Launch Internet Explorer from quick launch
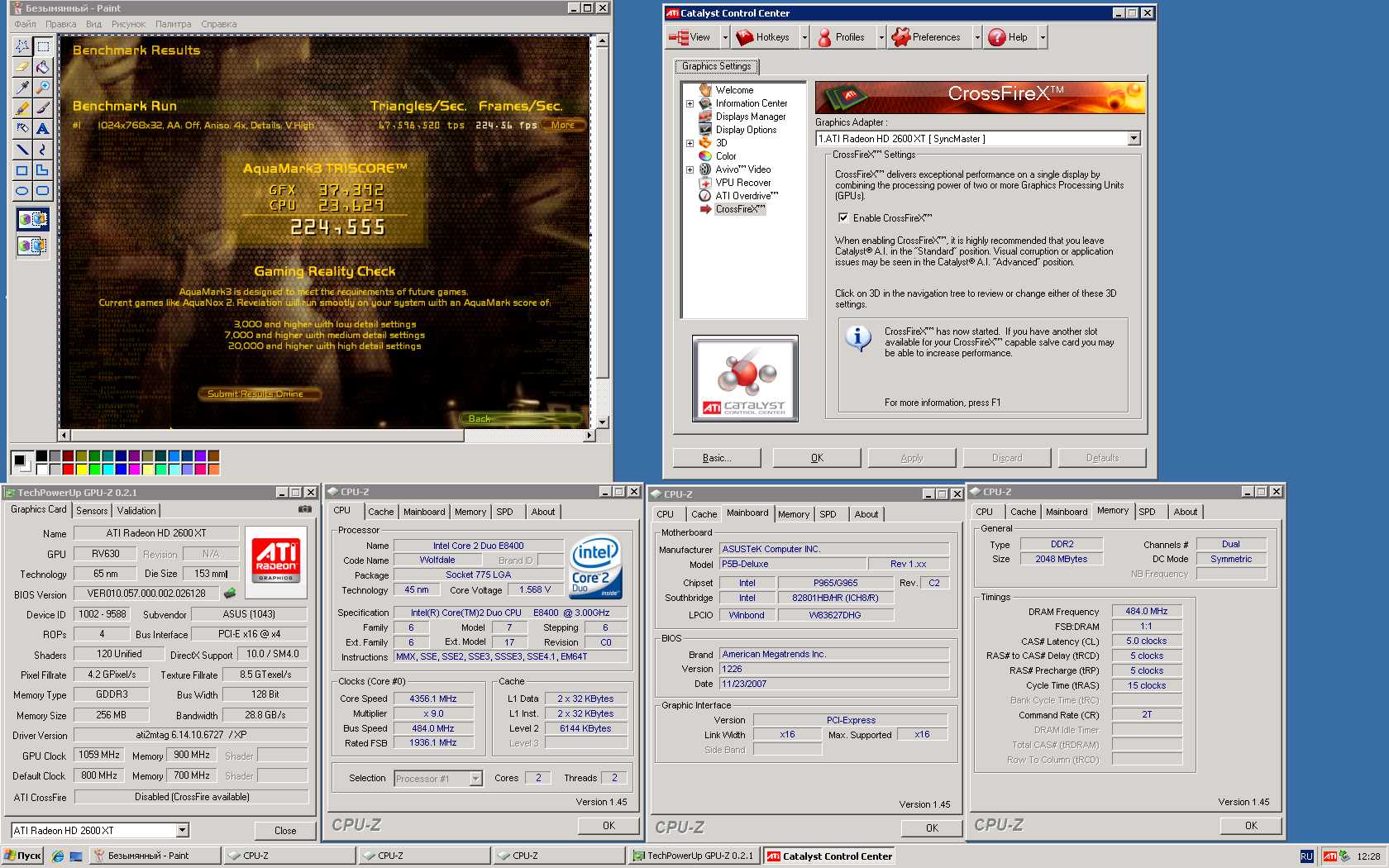Image resolution: width=1389 pixels, height=868 pixels. pos(57,856)
